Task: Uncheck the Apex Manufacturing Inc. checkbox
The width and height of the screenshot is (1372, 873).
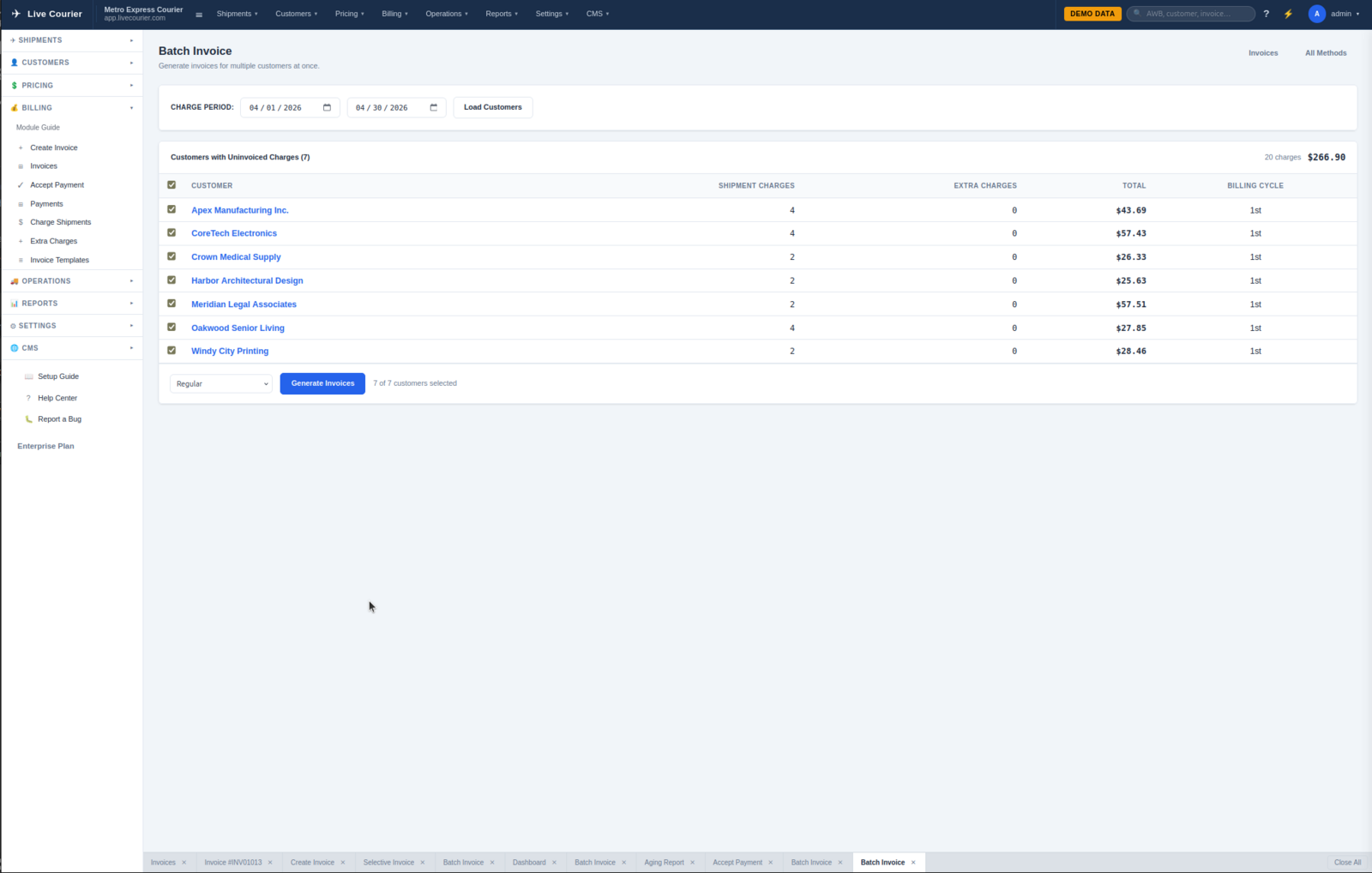Action: click(171, 209)
